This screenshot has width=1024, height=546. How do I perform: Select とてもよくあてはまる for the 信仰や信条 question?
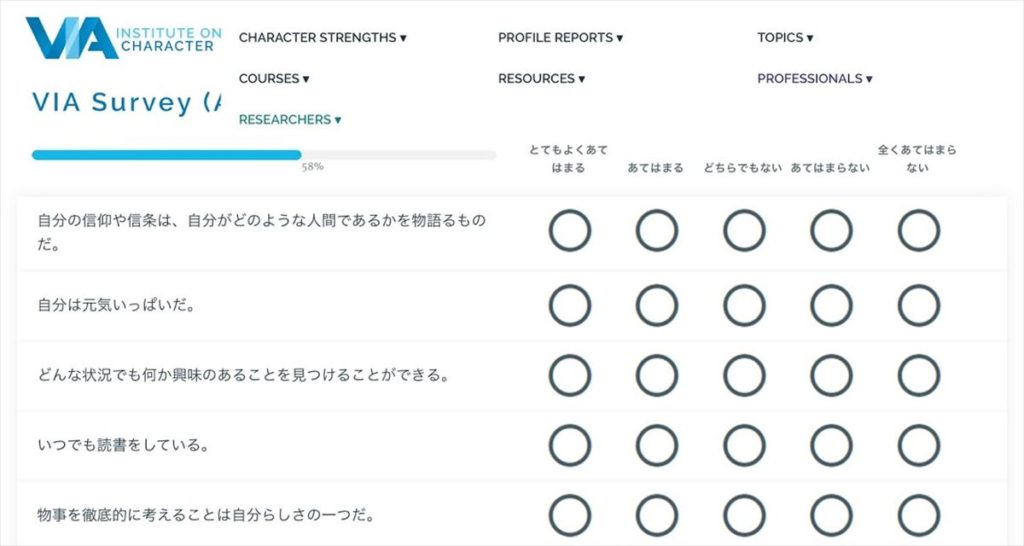[569, 231]
